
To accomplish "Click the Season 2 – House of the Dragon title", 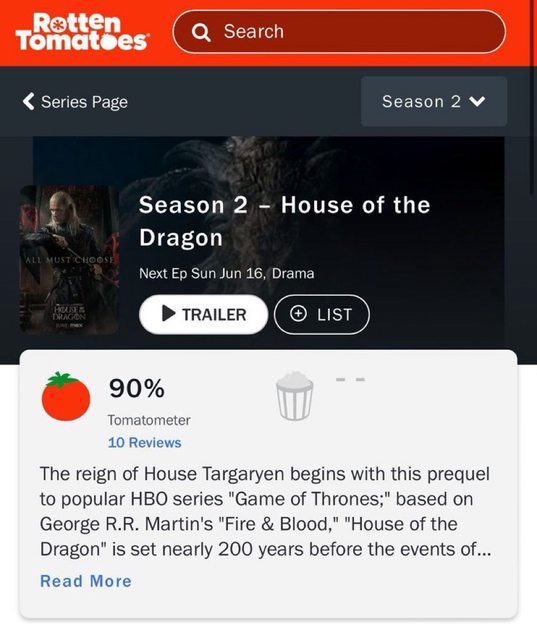I will point(284,221).
